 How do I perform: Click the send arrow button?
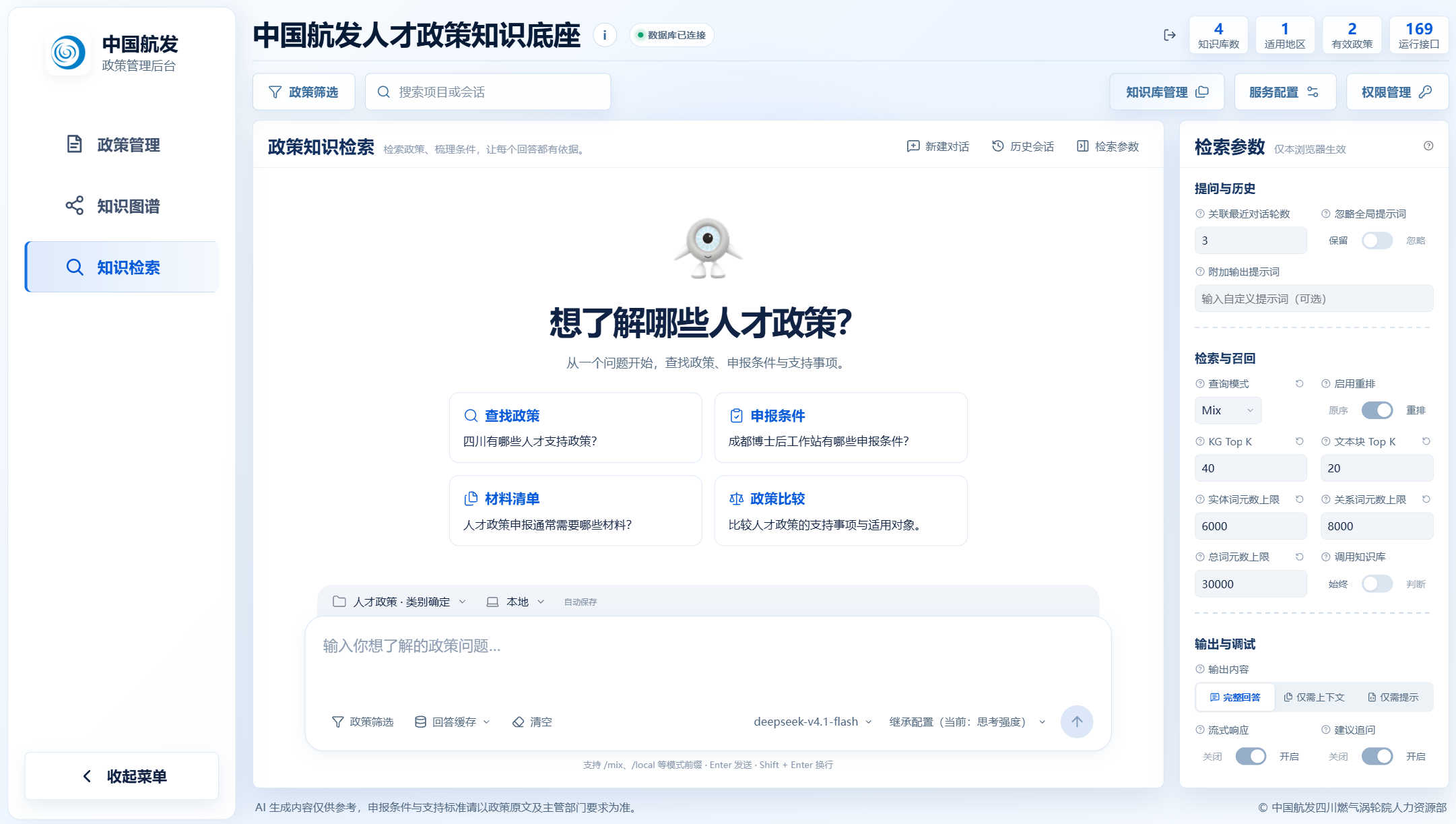pyautogui.click(x=1076, y=722)
